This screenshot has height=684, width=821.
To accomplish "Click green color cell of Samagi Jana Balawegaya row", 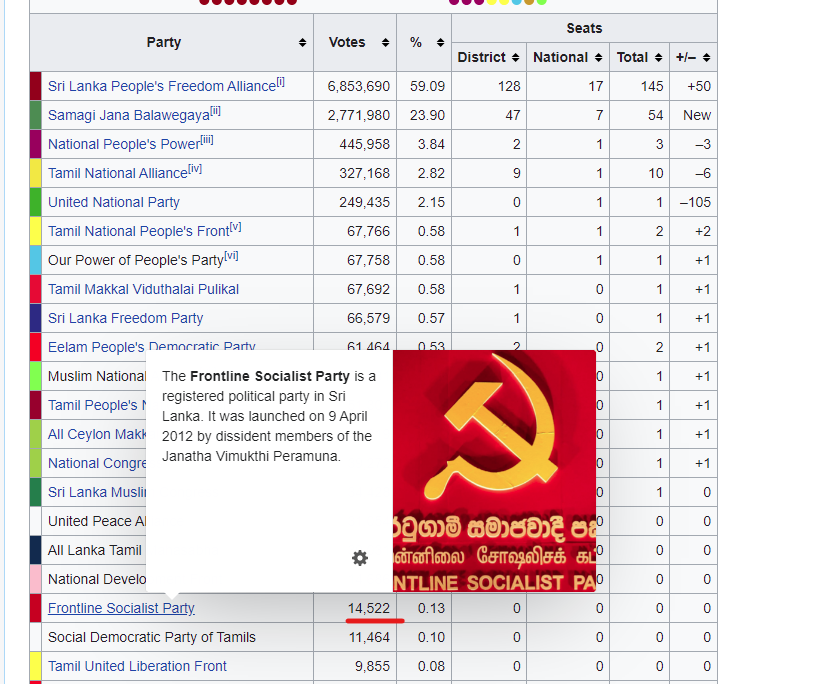I will tap(36, 115).
